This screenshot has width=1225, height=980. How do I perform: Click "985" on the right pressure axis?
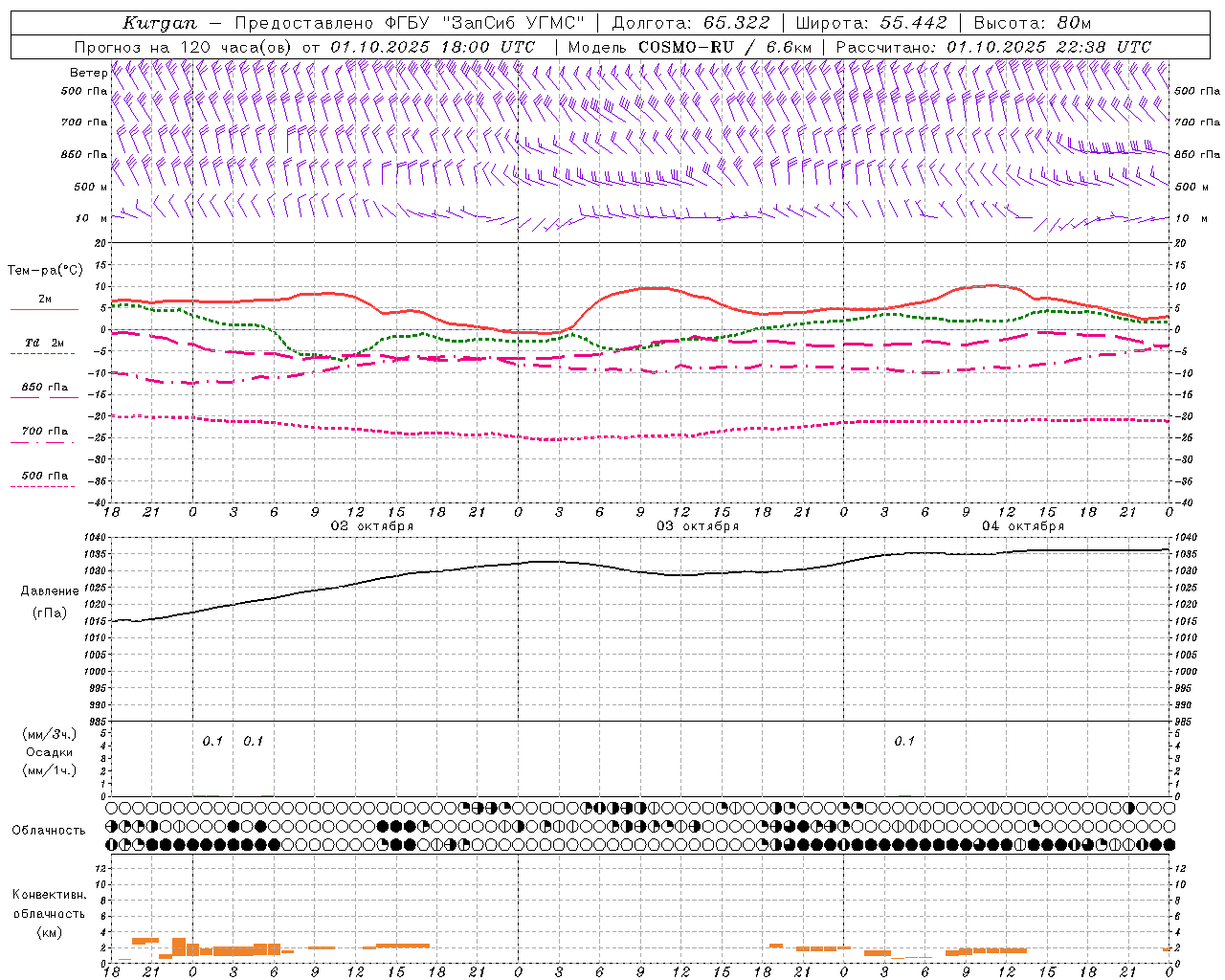[1183, 722]
